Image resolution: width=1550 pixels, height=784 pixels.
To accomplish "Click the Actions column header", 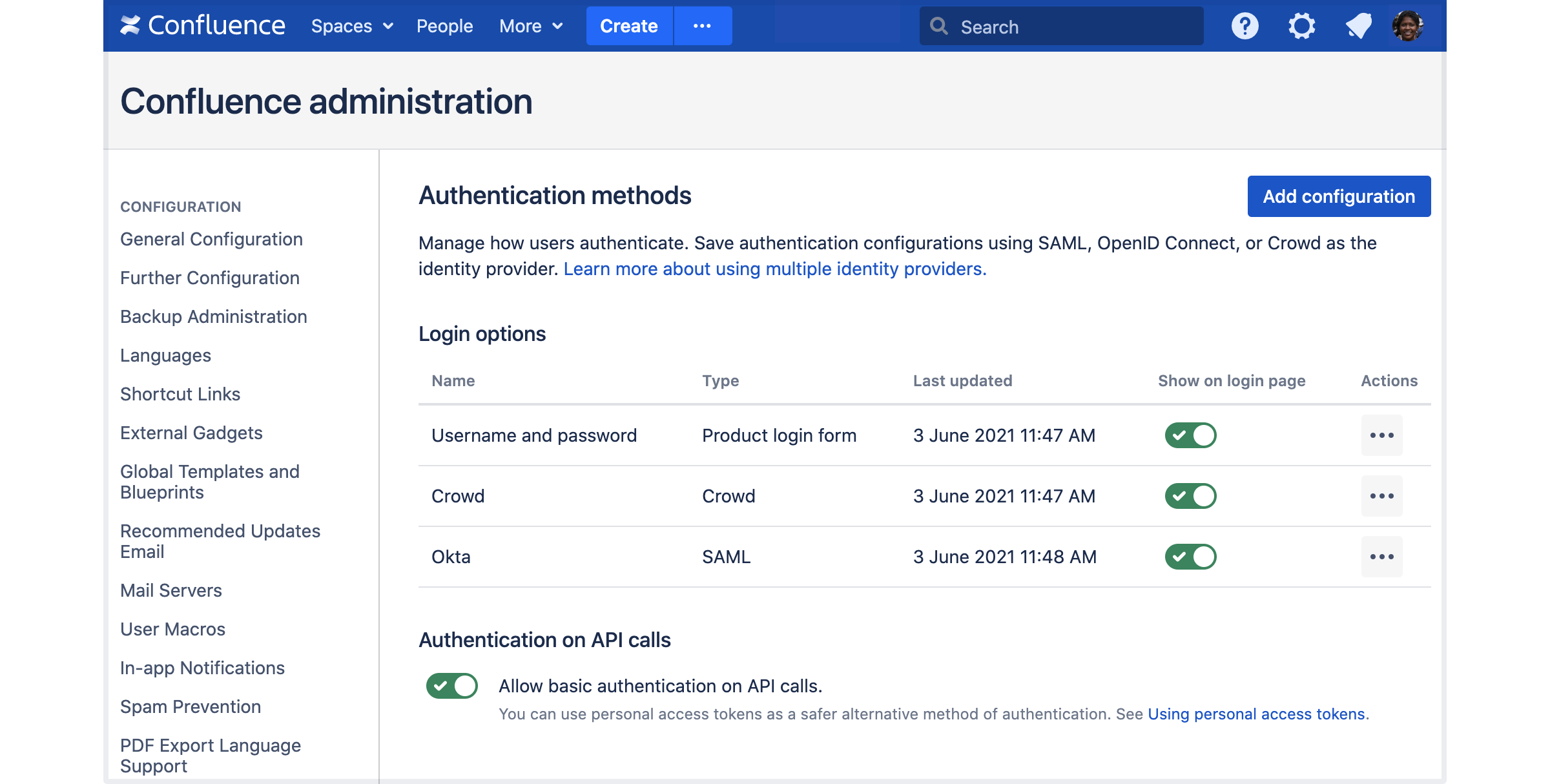I will tap(1389, 381).
